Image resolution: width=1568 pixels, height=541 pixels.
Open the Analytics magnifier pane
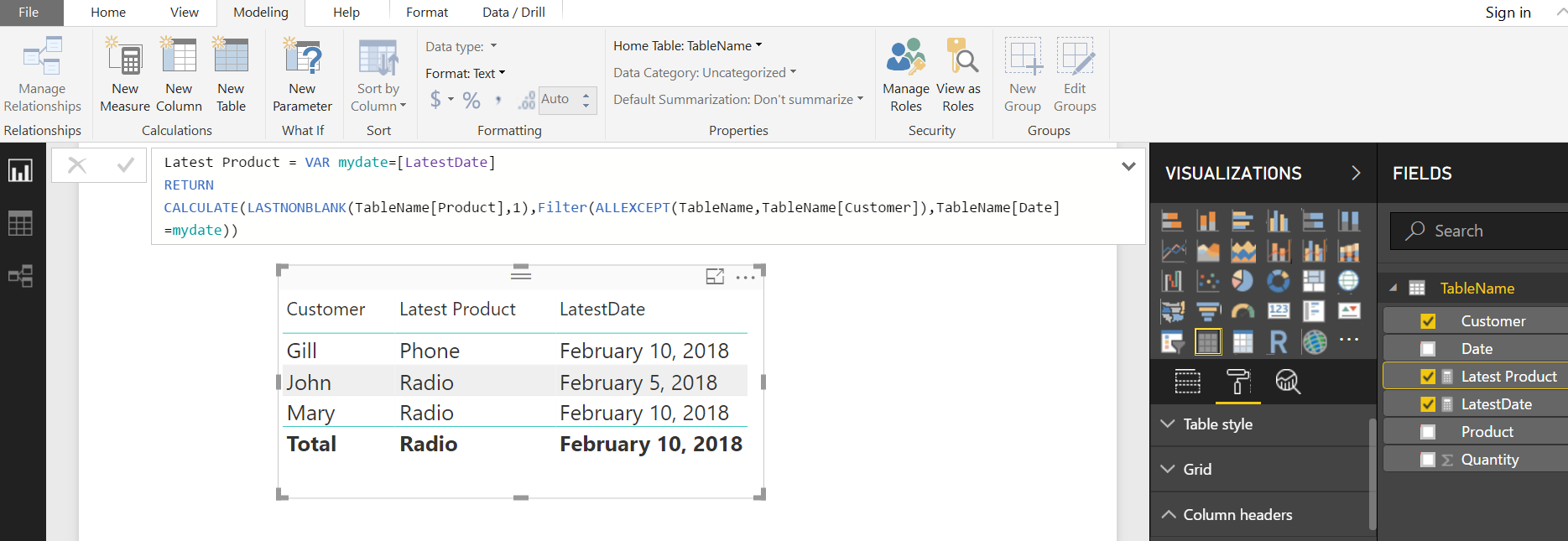[x=1288, y=382]
